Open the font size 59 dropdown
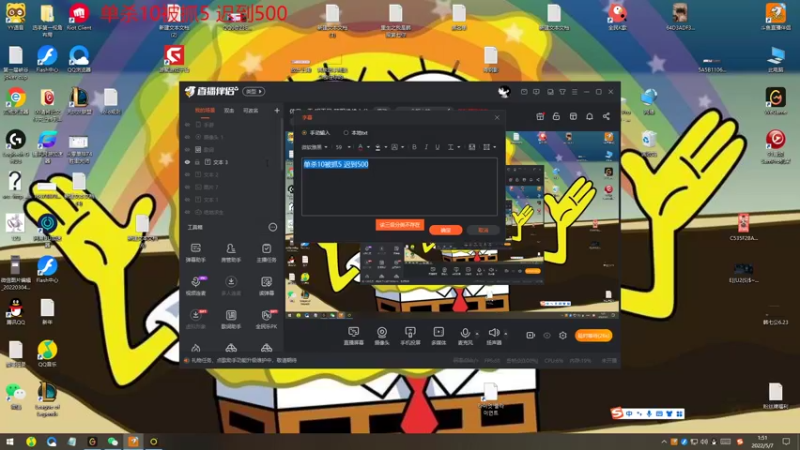The height and width of the screenshot is (450, 800). click(342, 147)
